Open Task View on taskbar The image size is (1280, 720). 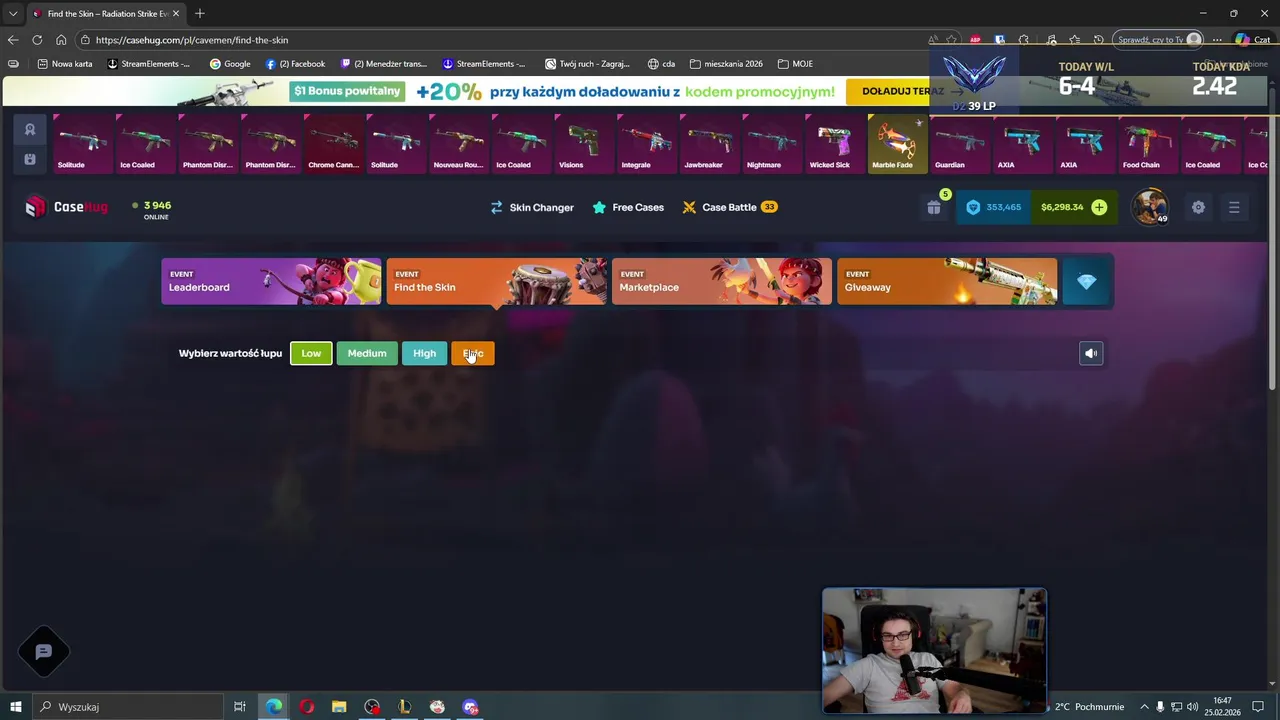(240, 707)
